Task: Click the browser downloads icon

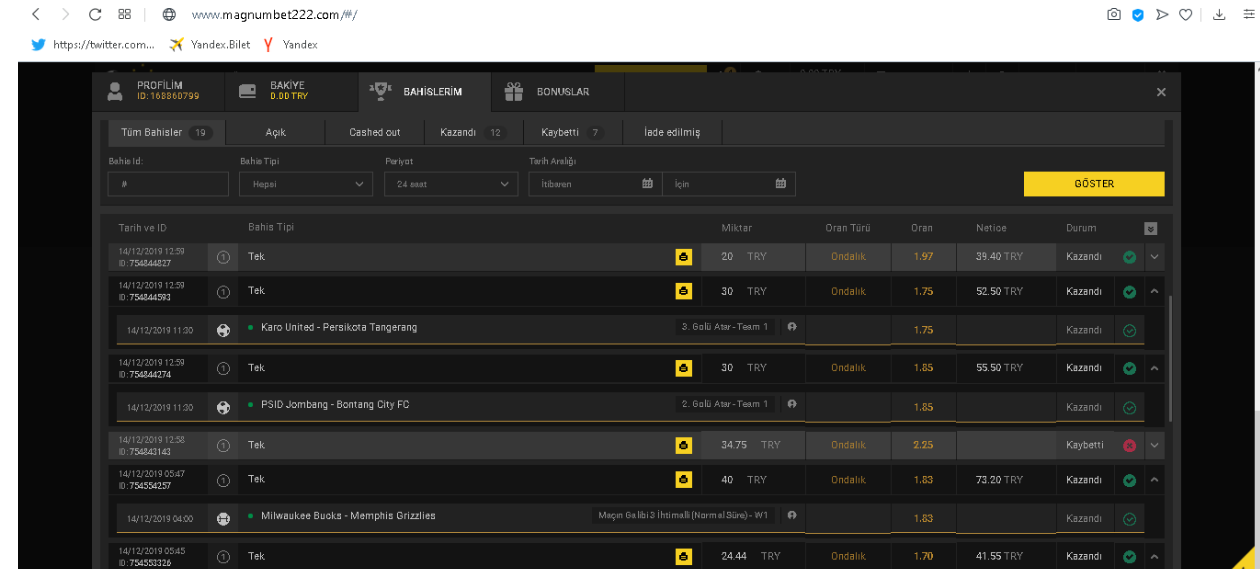Action: pos(1219,14)
